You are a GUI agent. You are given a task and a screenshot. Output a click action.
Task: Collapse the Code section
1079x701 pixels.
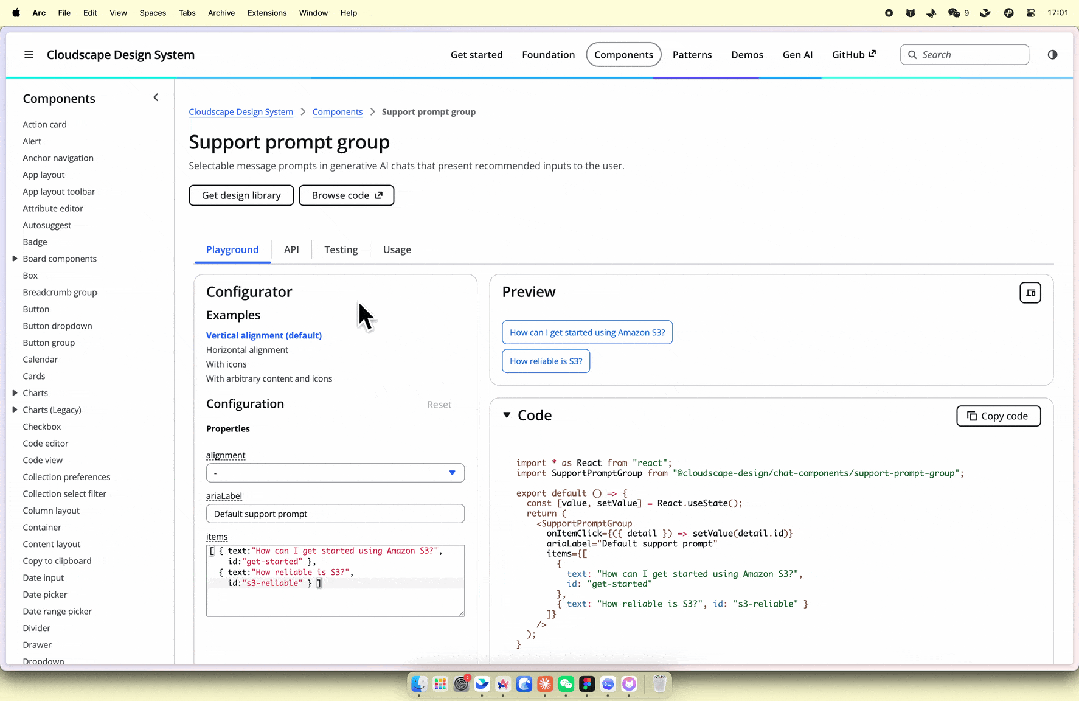coord(506,415)
